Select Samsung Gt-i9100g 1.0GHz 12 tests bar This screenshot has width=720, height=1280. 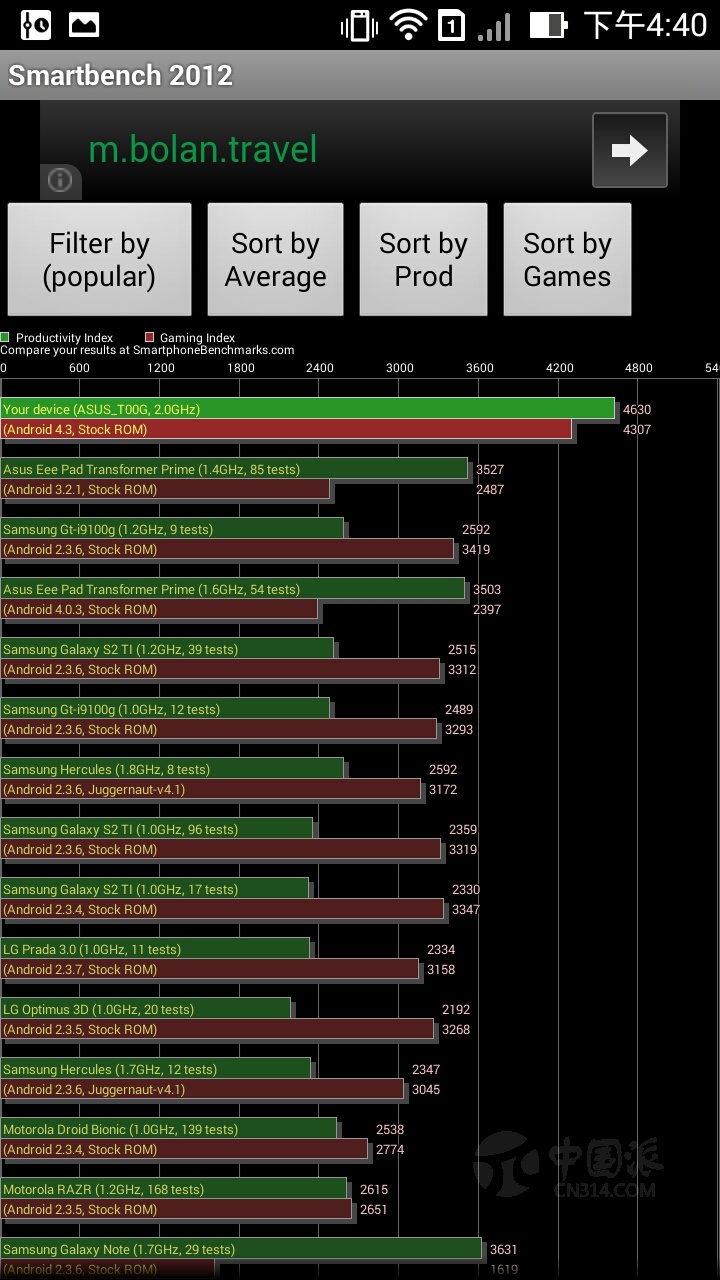pyautogui.click(x=165, y=709)
